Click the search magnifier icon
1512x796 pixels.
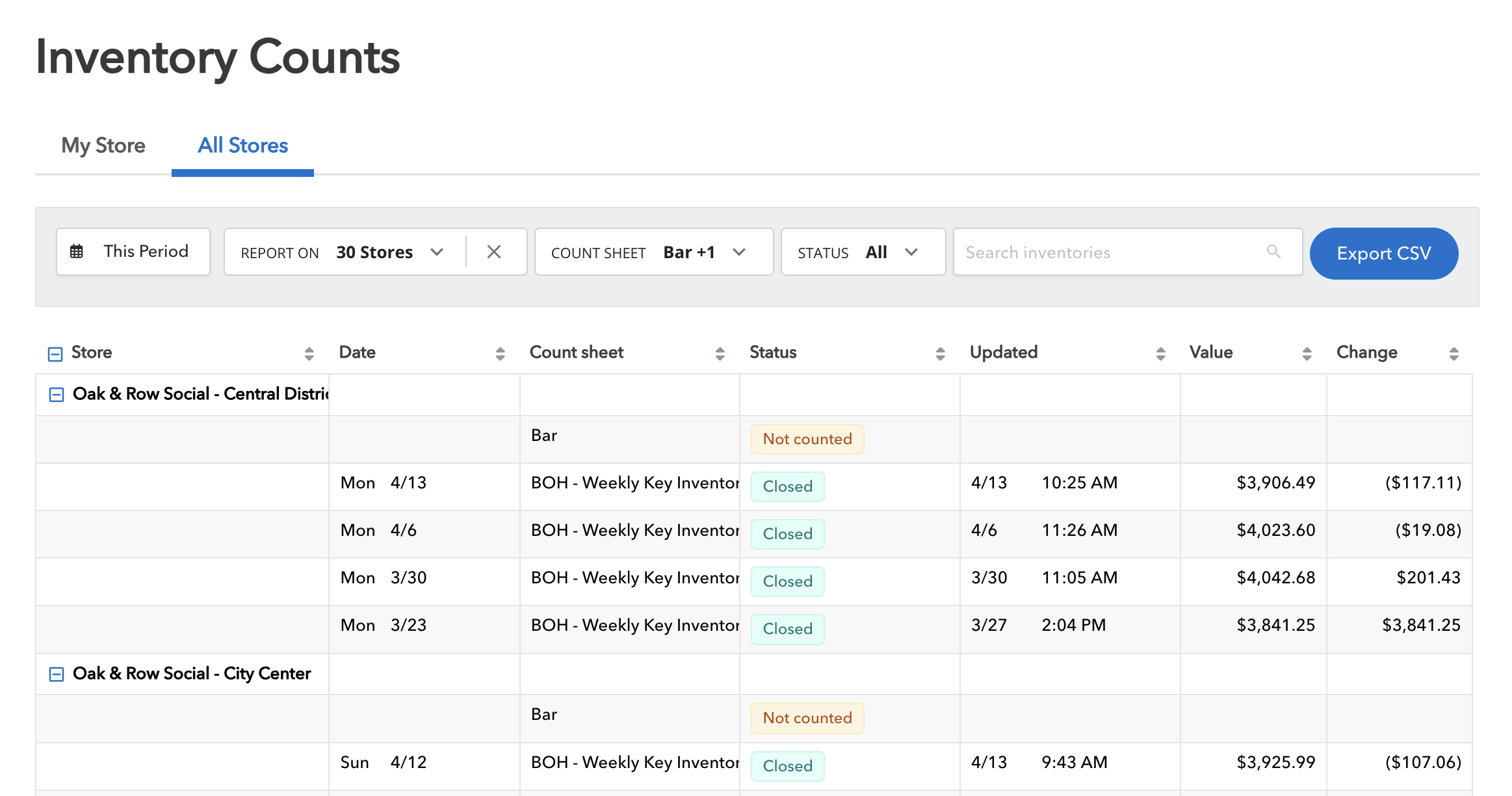tap(1273, 252)
